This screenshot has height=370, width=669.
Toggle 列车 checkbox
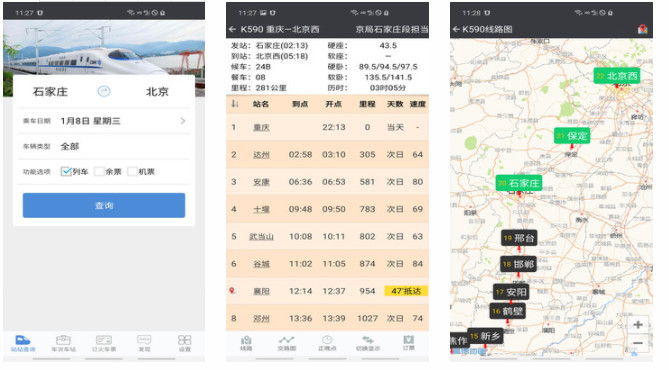pos(66,172)
